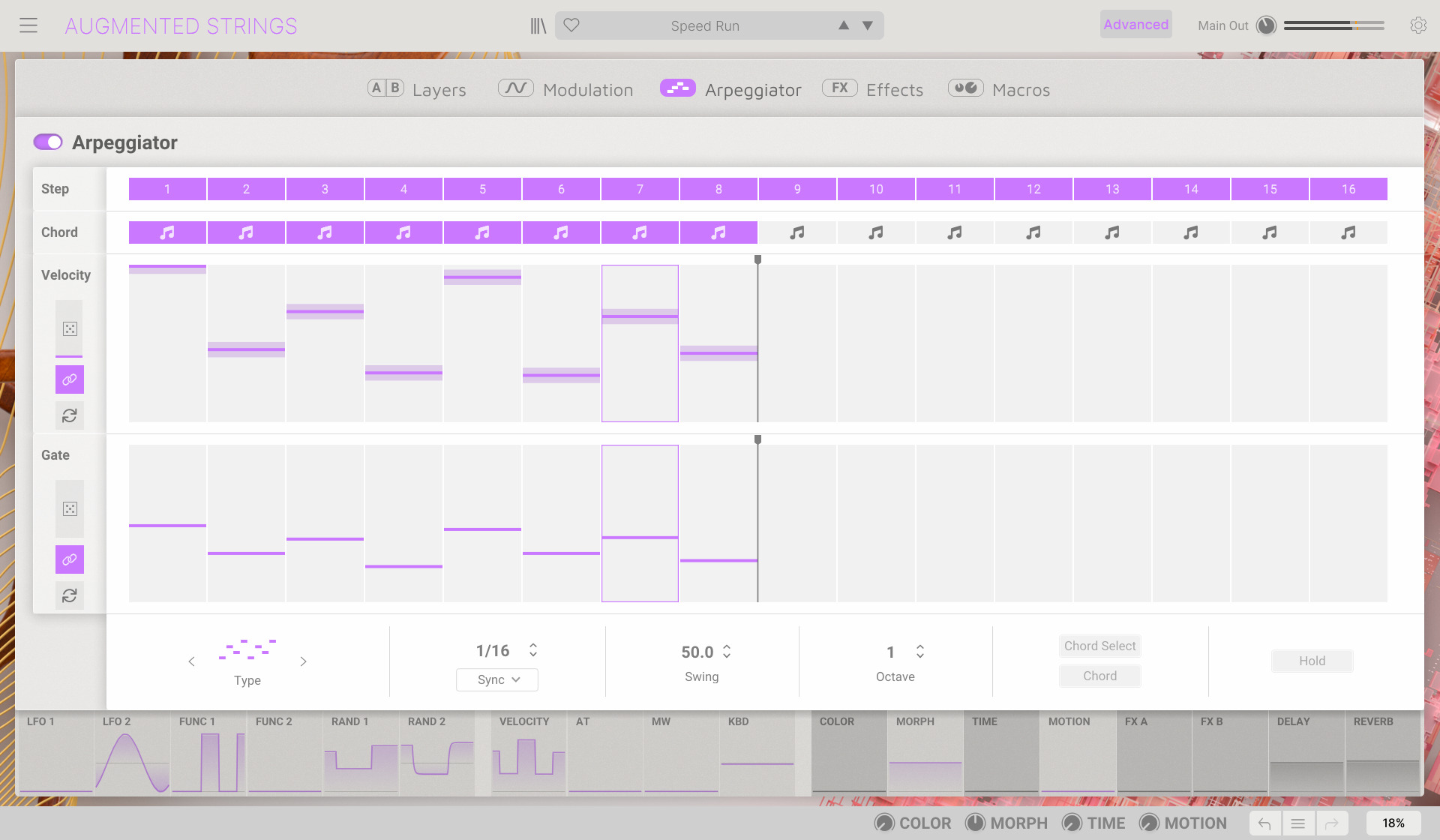Click the Swing value stepper arrows
Viewport: 1440px width, 840px height.
click(727, 652)
